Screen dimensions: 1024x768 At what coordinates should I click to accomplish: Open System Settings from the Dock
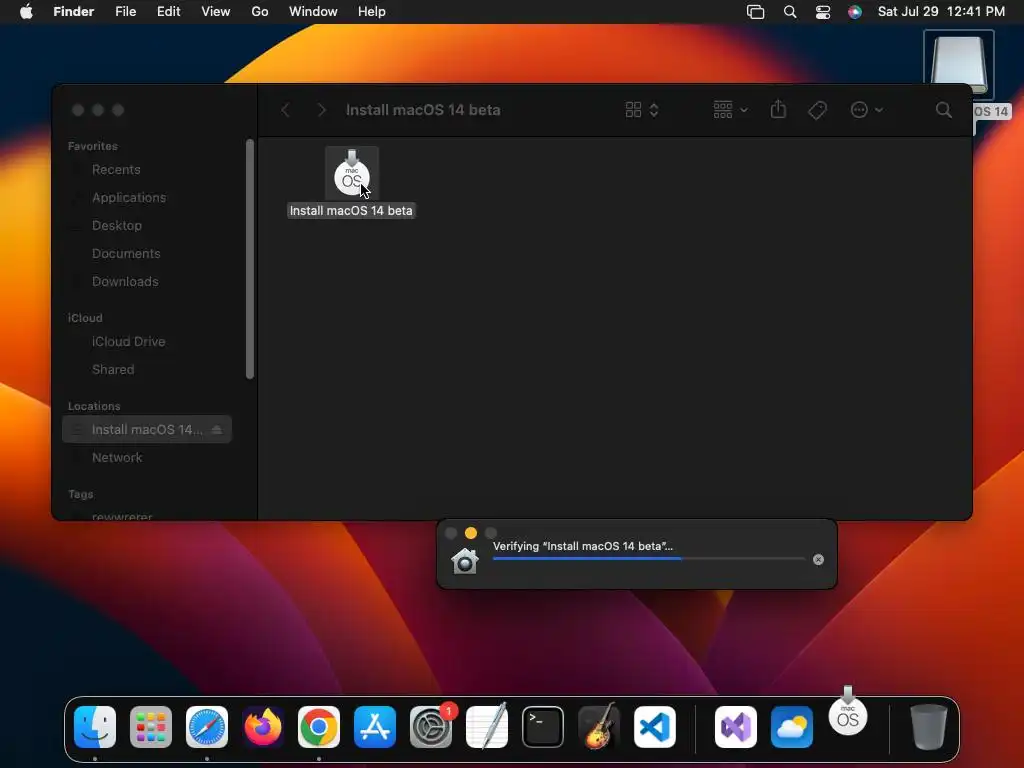[431, 727]
